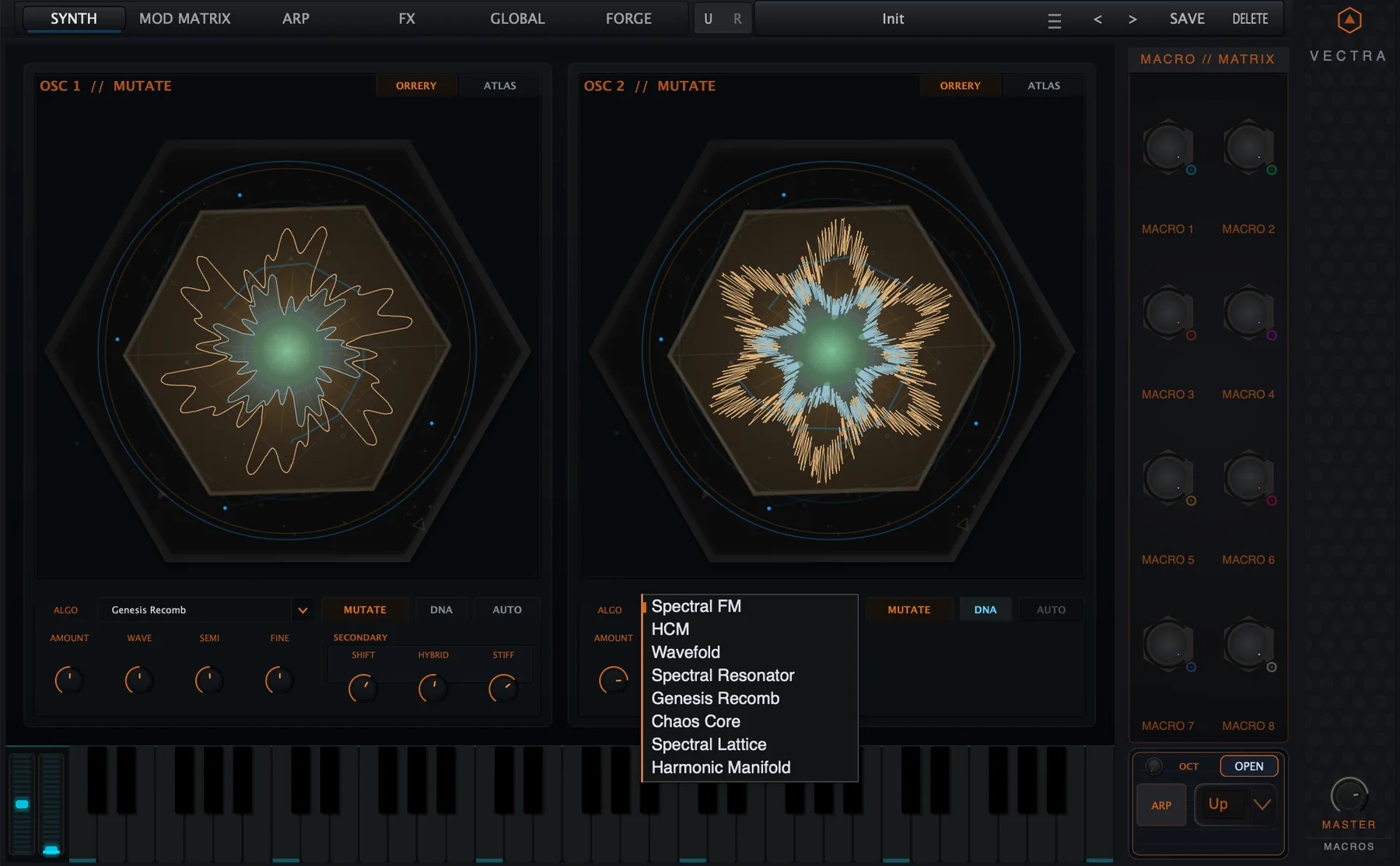Choose Spectral Resonator from algorithm list

(750, 675)
